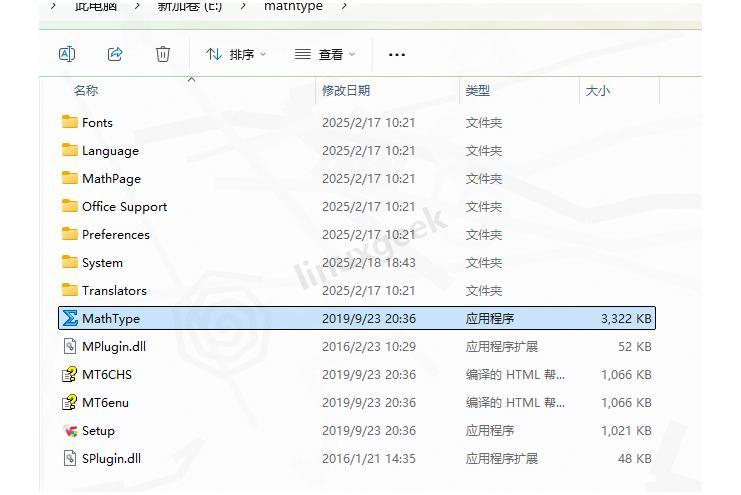Select the System folder name
This screenshot has height=495, width=741.
click(102, 262)
